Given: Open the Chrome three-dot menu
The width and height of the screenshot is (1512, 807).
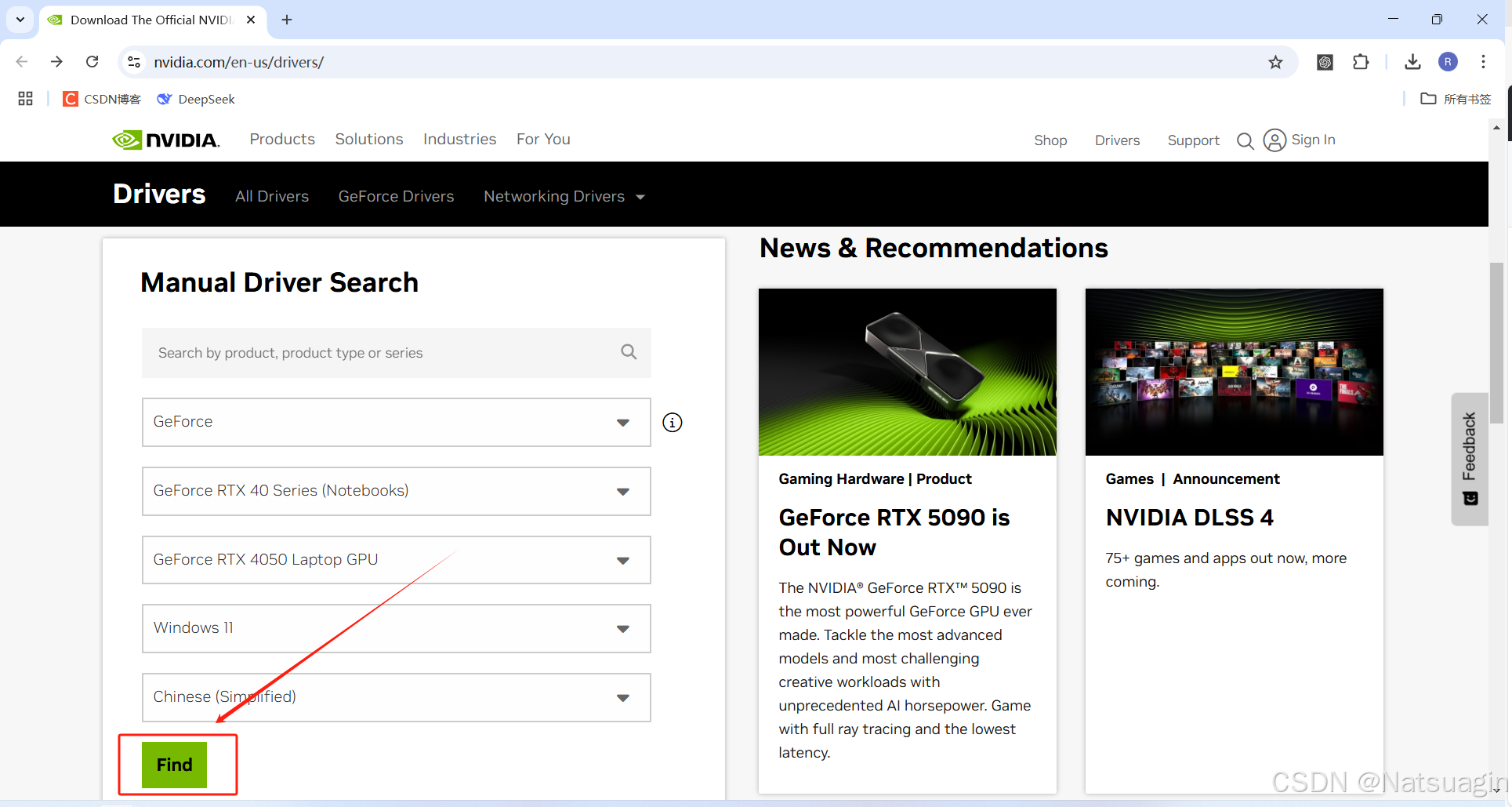Looking at the screenshot, I should [x=1483, y=62].
